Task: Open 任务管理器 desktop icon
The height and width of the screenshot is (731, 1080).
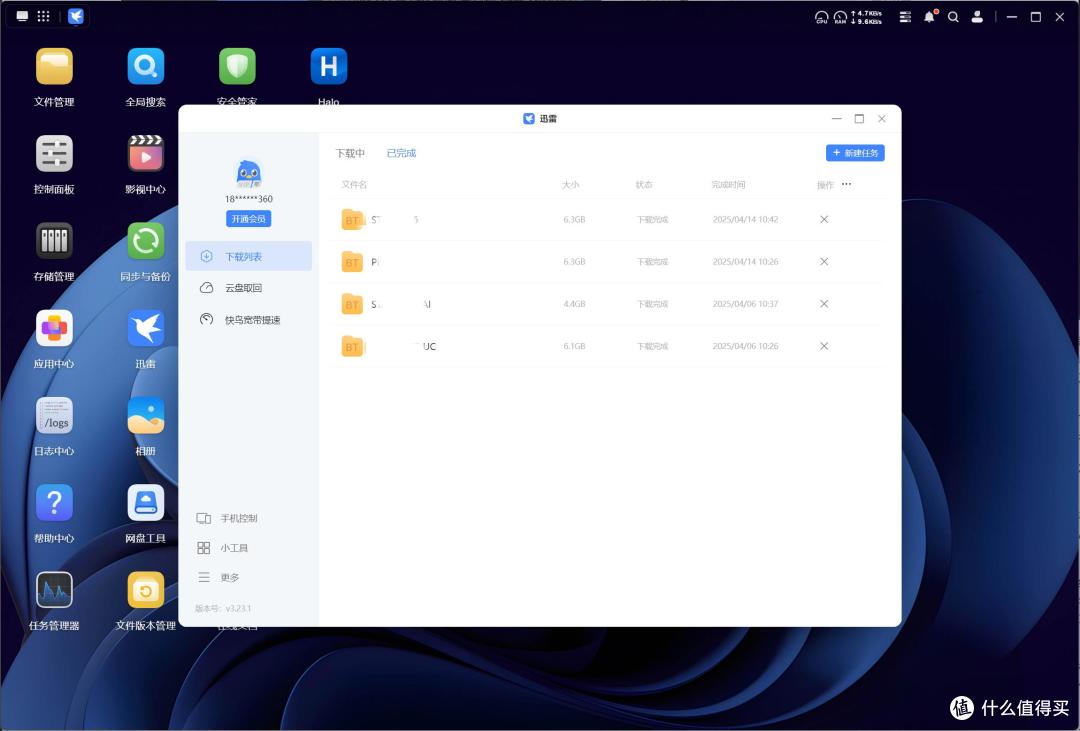Action: [x=54, y=590]
